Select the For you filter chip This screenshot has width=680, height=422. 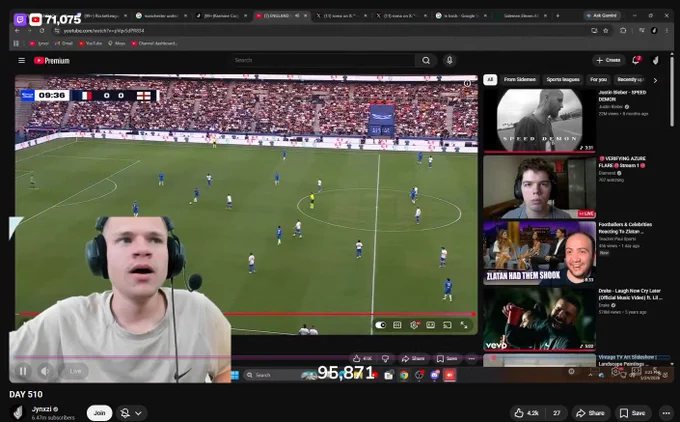coord(598,80)
